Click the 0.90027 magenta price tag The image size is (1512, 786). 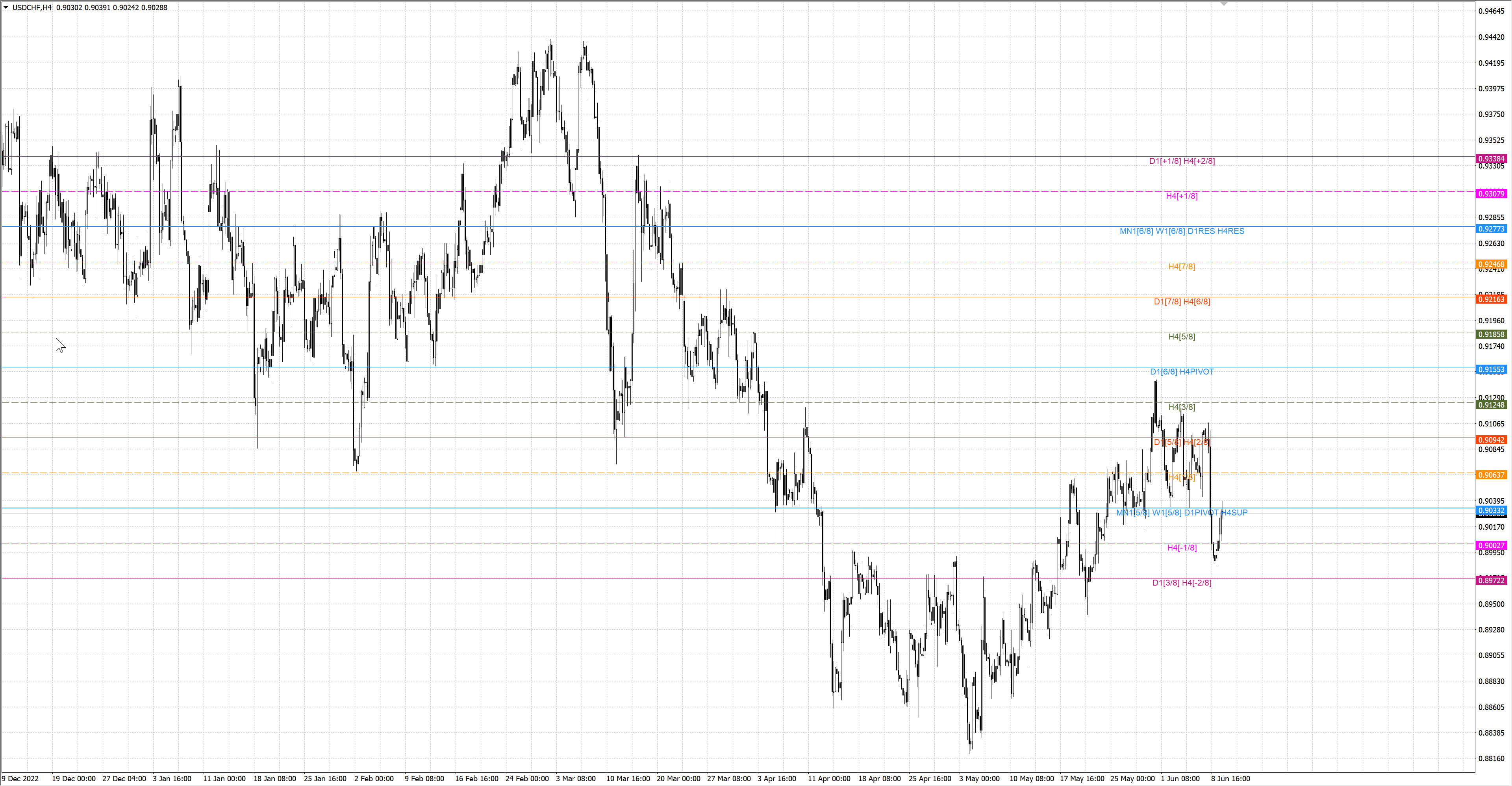(x=1491, y=545)
